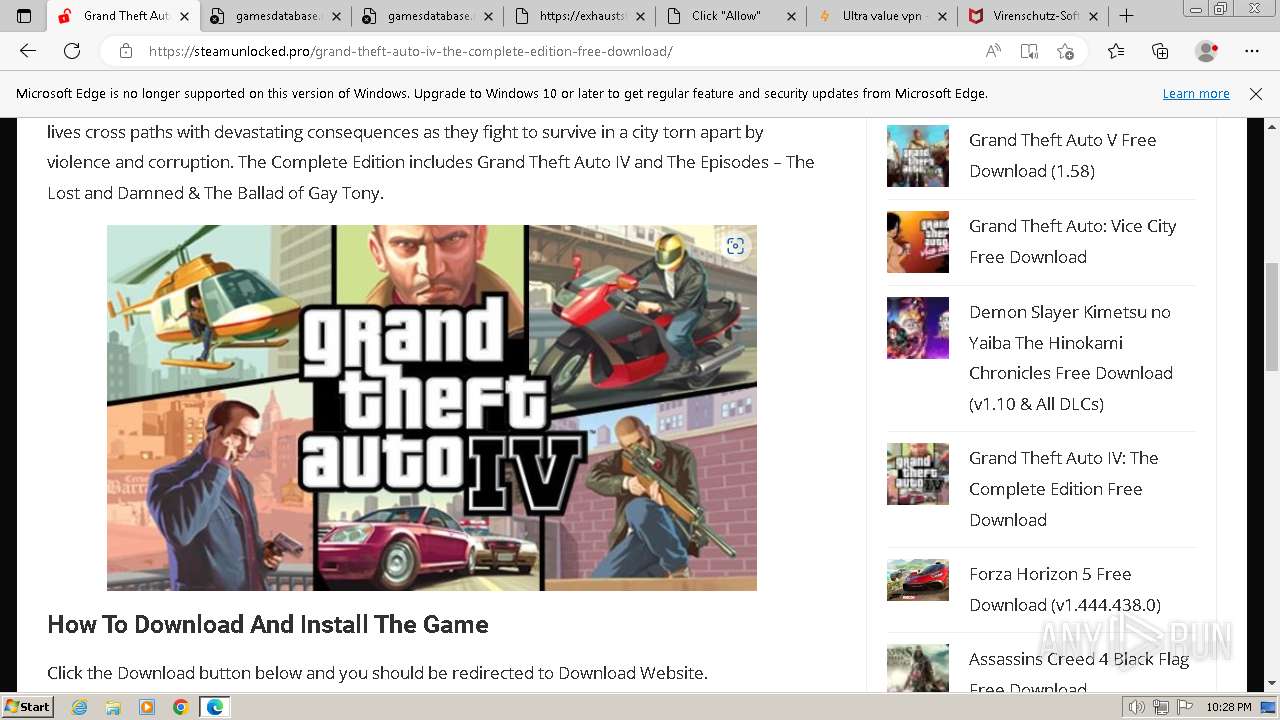
Task: Click the scrollbar up arrow
Action: click(1272, 126)
